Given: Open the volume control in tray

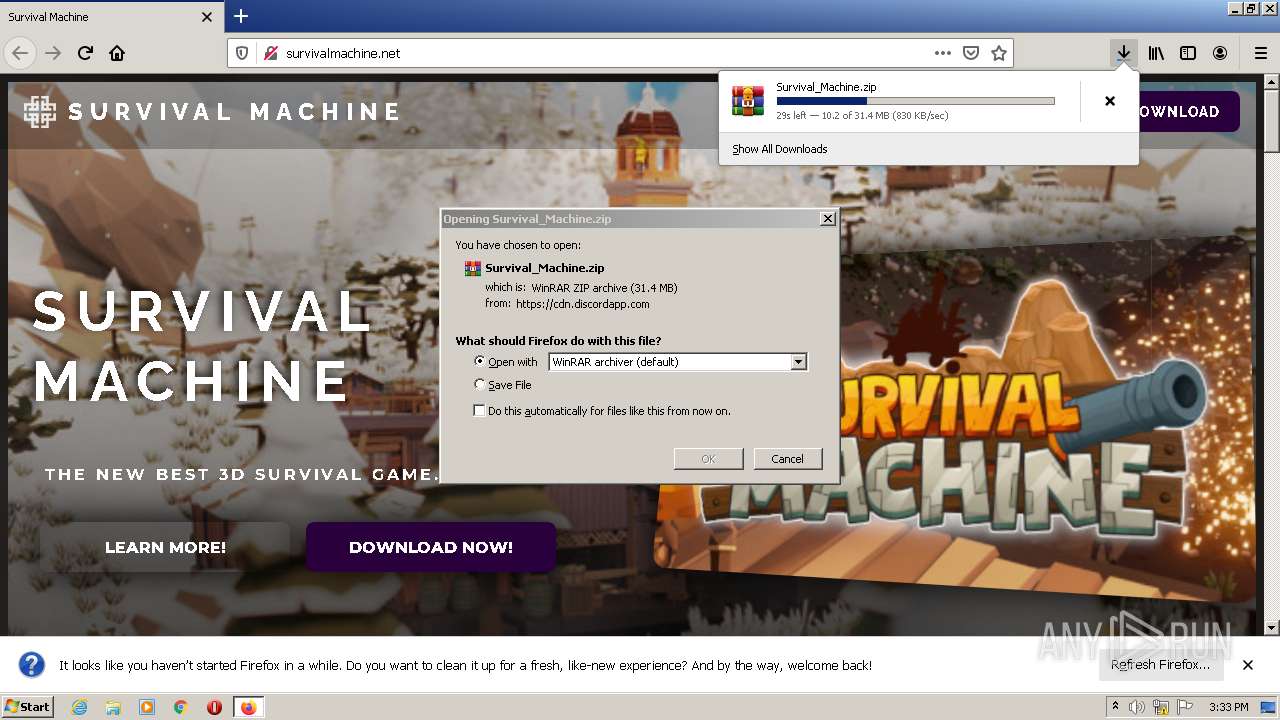Looking at the screenshot, I should pos(1137,707).
